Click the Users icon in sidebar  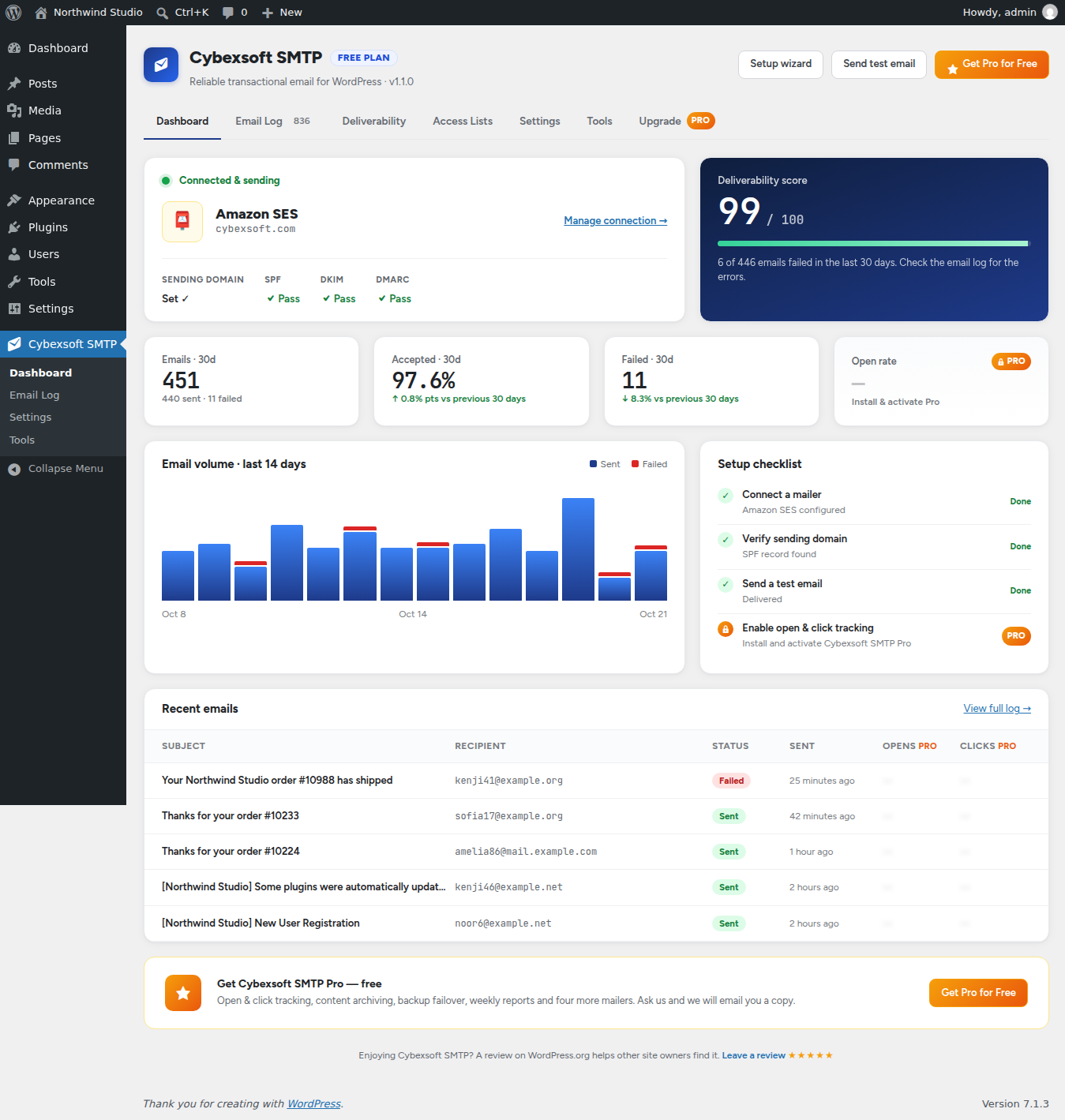(x=14, y=254)
